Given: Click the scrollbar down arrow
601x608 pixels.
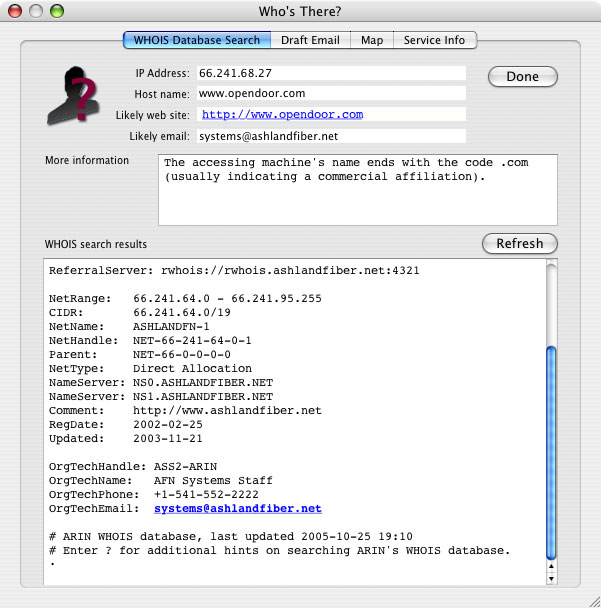Looking at the screenshot, I should [551, 579].
